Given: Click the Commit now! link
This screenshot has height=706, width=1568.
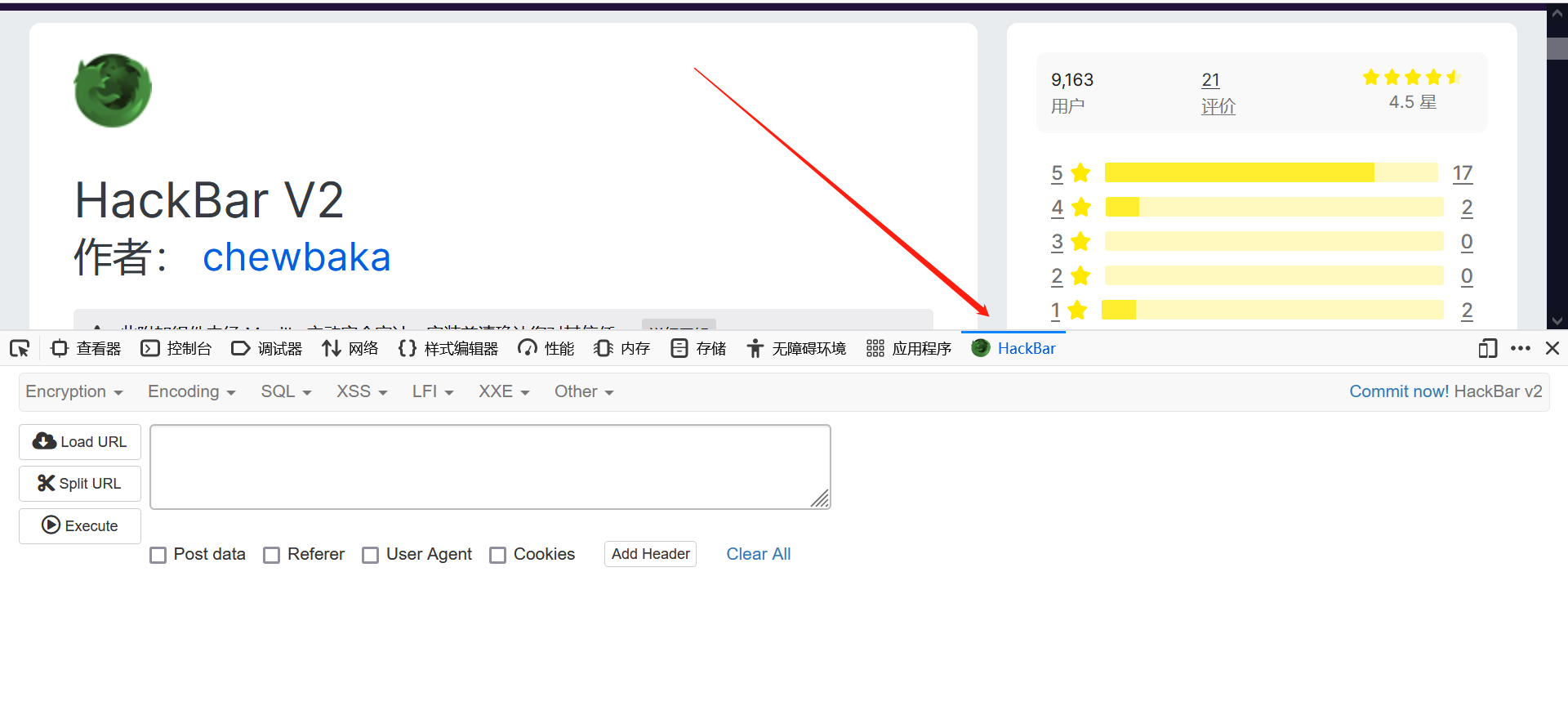Looking at the screenshot, I should [1399, 391].
